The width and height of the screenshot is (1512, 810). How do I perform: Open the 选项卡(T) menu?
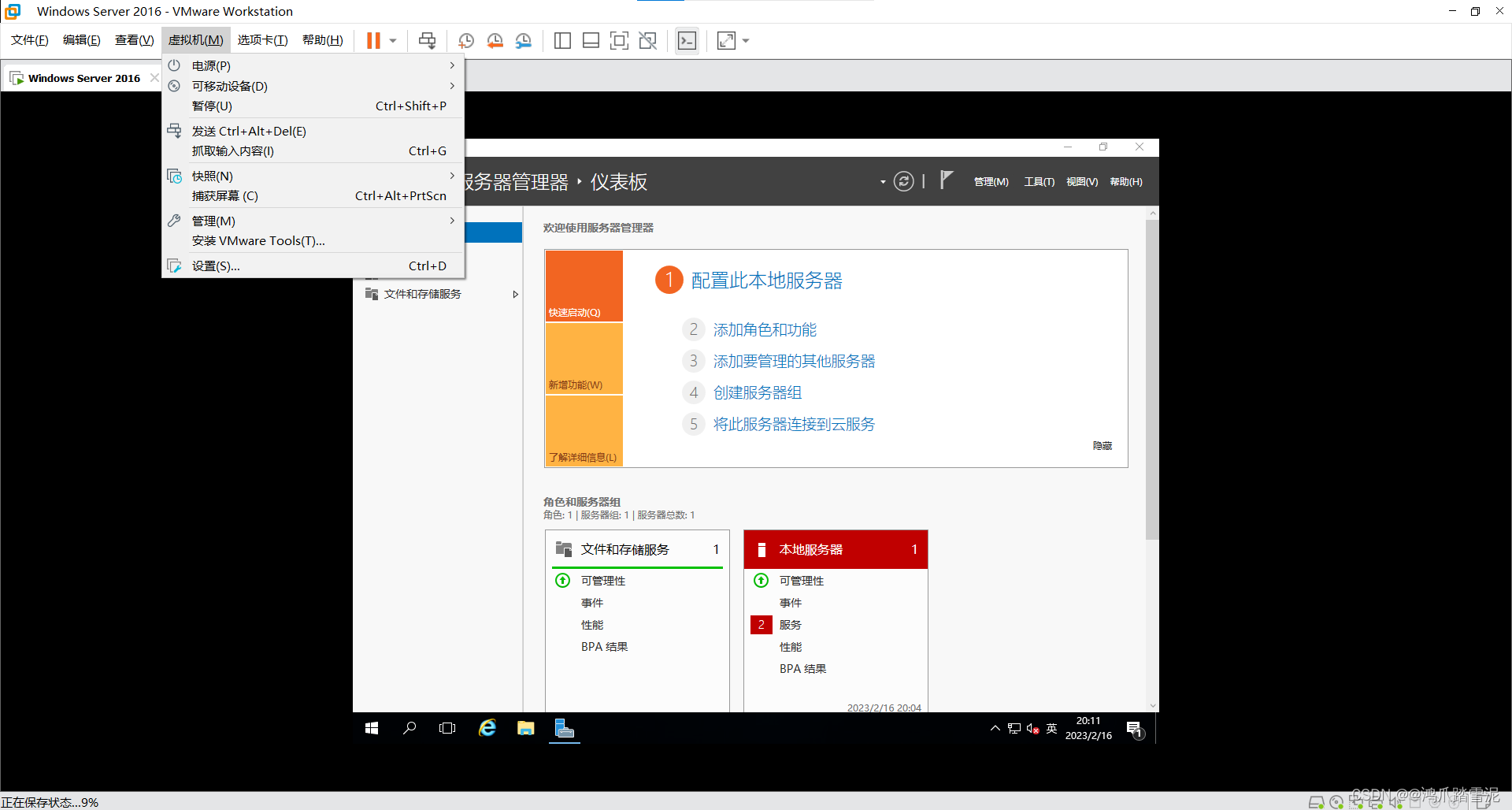pos(262,39)
